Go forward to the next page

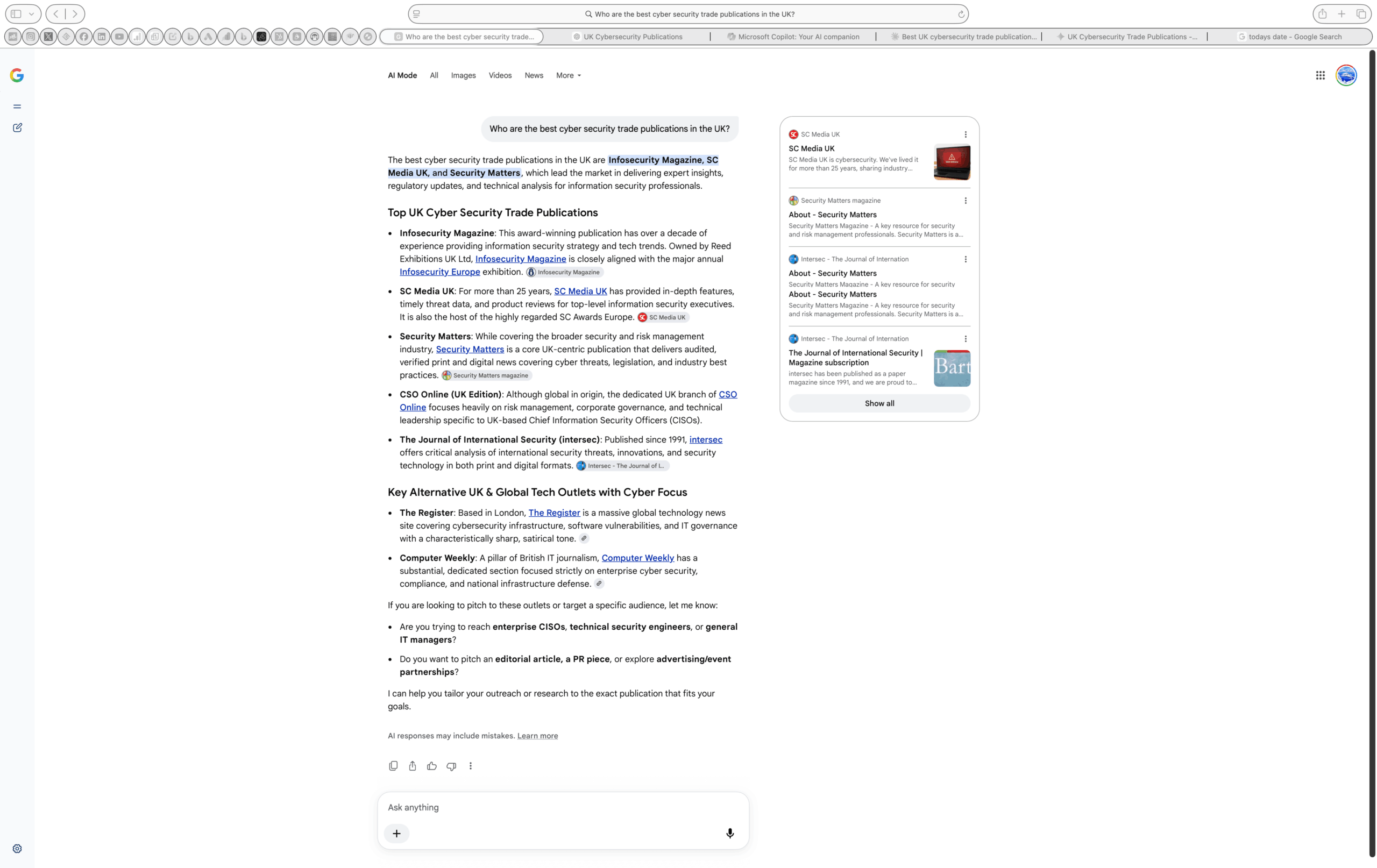[75, 14]
